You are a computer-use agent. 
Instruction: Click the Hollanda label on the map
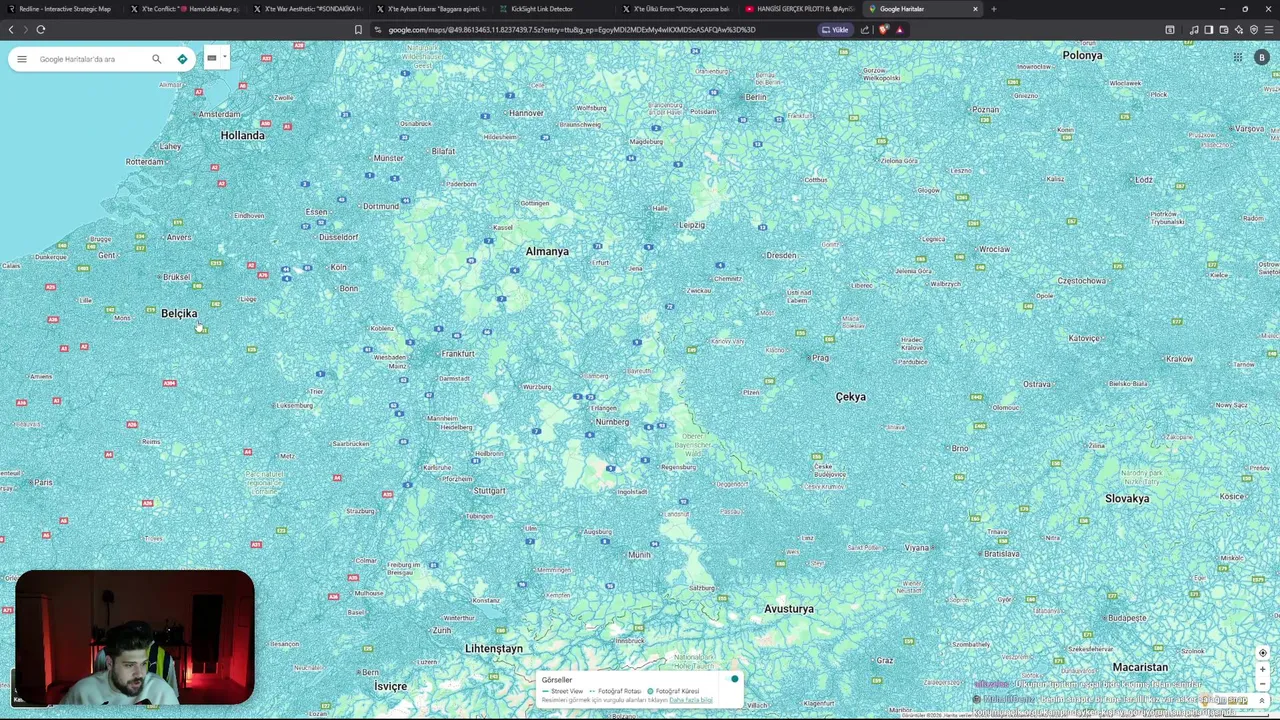pyautogui.click(x=243, y=135)
